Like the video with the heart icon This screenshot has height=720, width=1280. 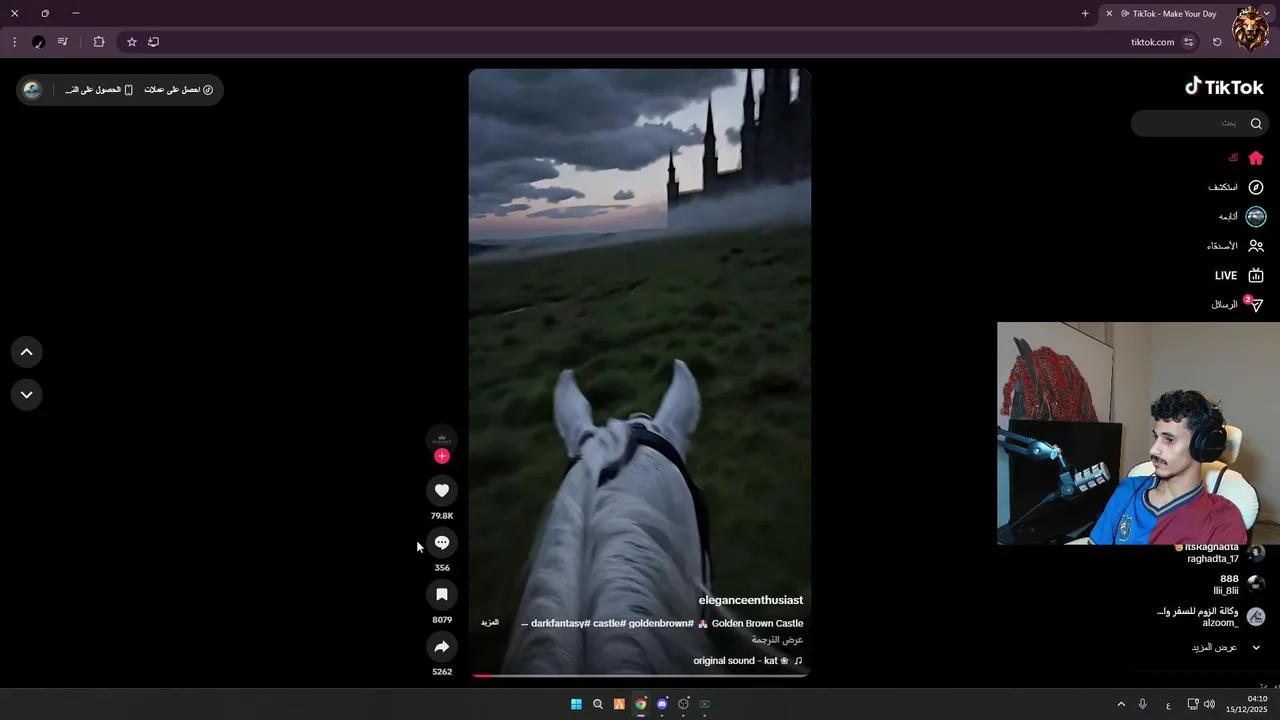441,490
